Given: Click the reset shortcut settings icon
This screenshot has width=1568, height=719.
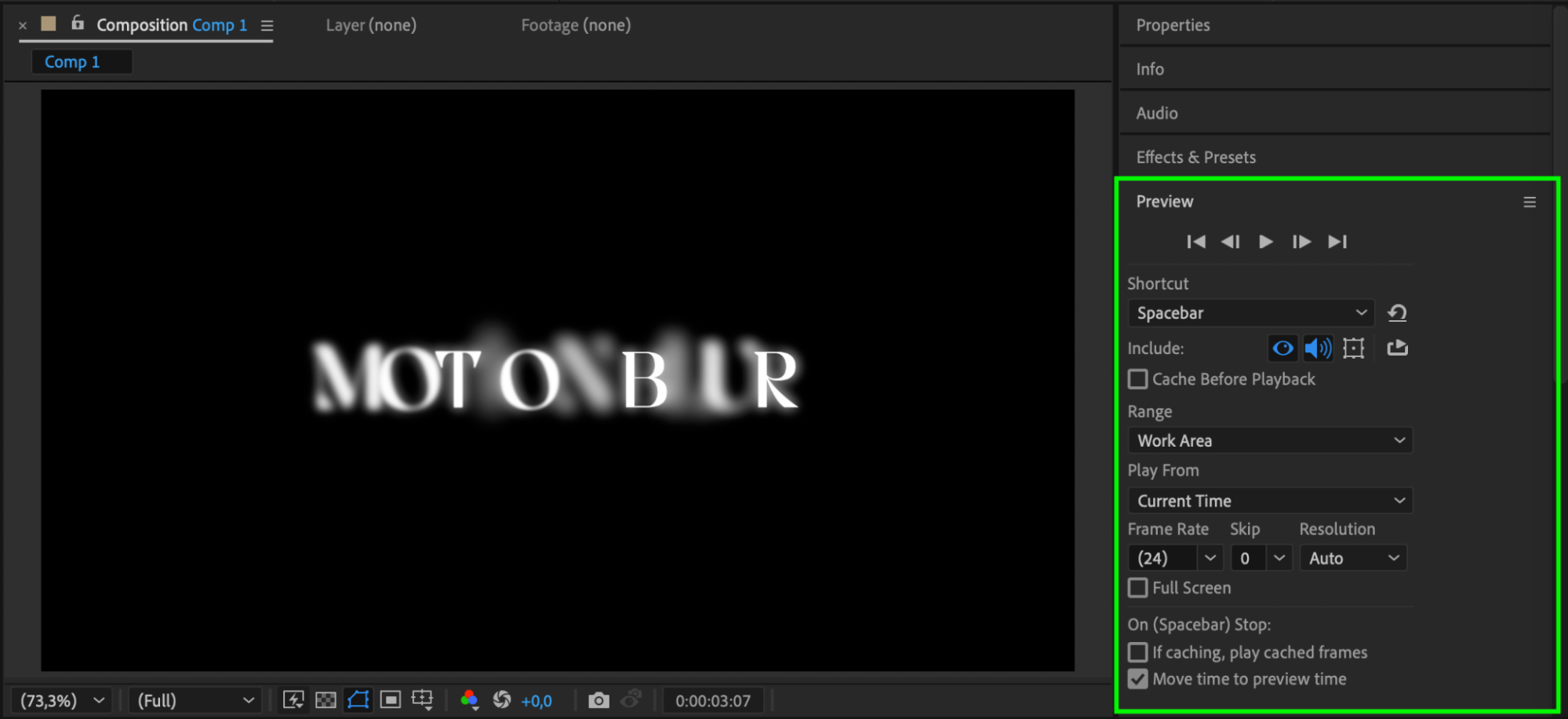Looking at the screenshot, I should tap(1397, 313).
